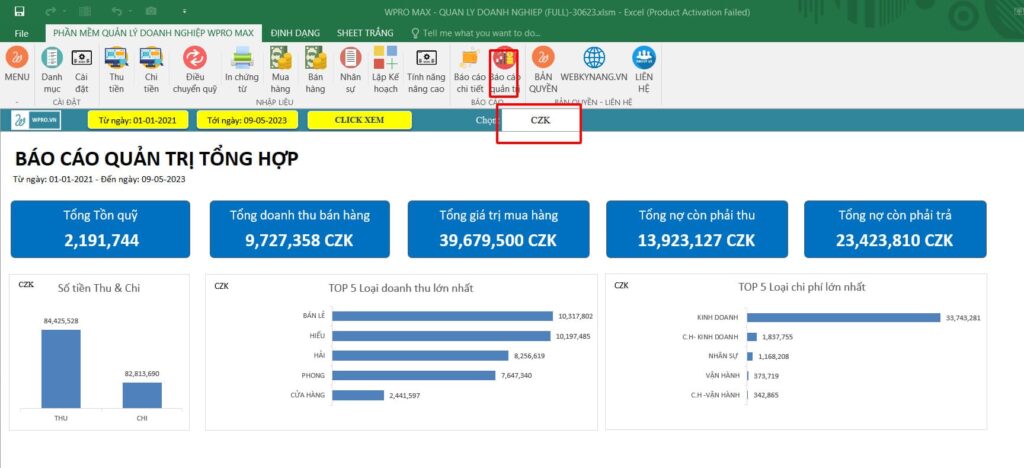Select the Chi tiền icon

[x=151, y=60]
